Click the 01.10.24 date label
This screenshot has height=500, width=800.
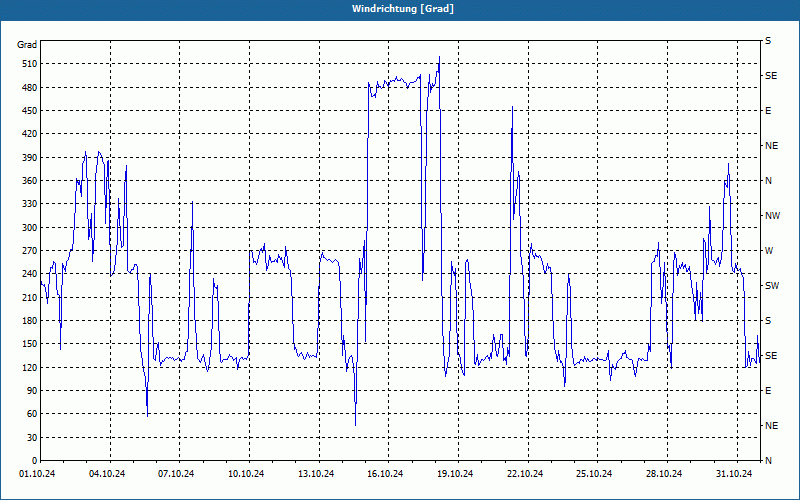coord(37,474)
